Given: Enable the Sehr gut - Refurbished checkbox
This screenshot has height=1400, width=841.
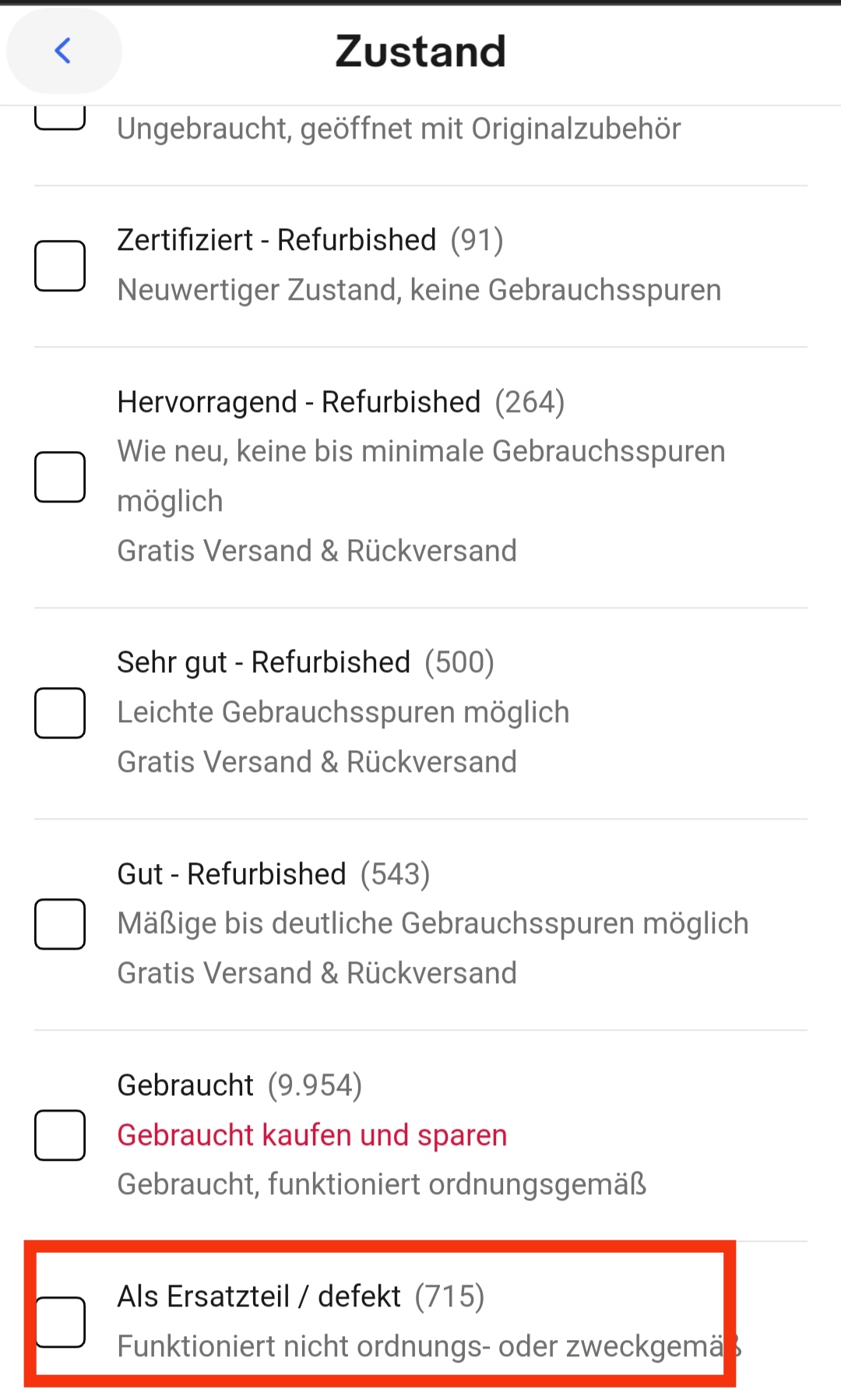Looking at the screenshot, I should [x=60, y=713].
